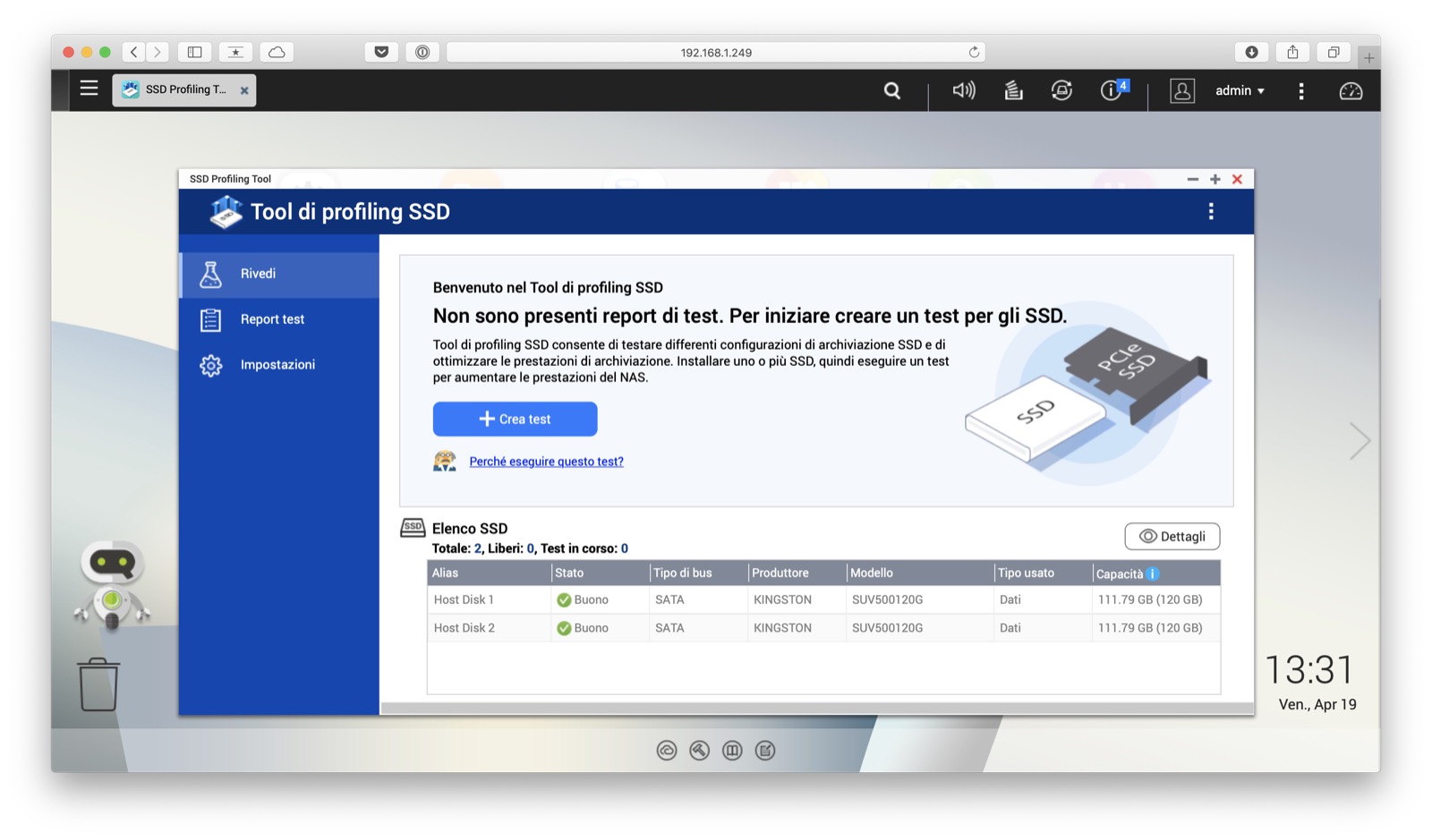This screenshot has height=840, width=1432.
Task: Open the desktop trash bin
Action: 98,684
